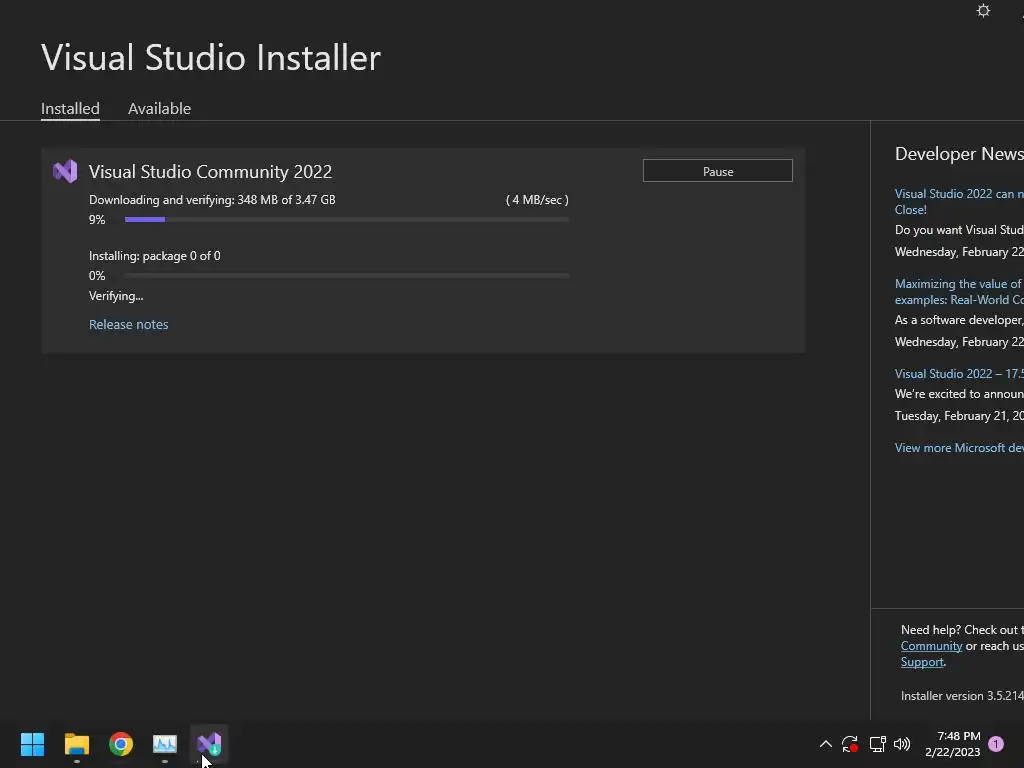The height and width of the screenshot is (768, 1024).
Task: Open the Release notes link
Action: click(x=129, y=325)
